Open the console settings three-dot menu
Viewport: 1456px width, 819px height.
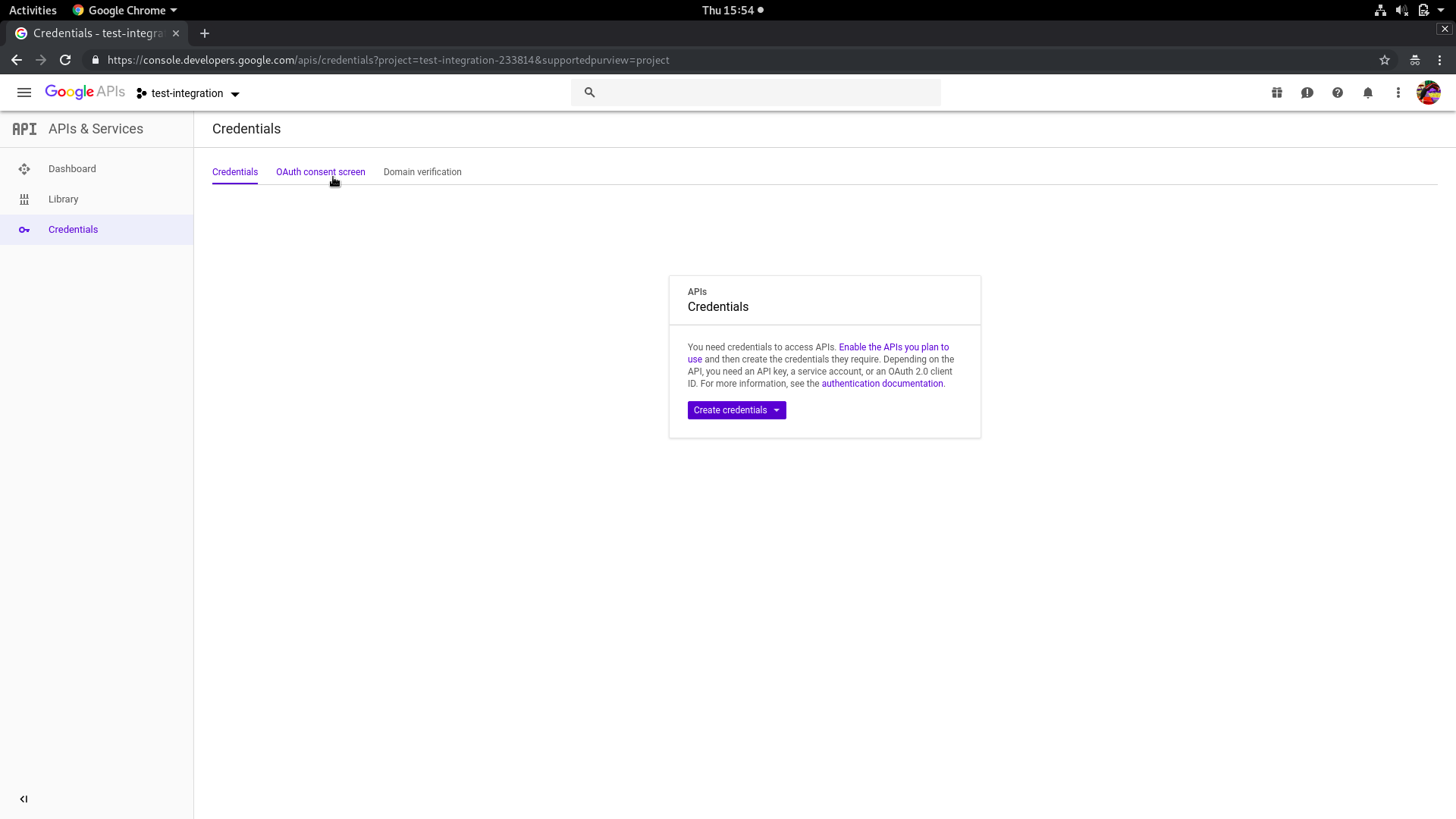[1398, 93]
